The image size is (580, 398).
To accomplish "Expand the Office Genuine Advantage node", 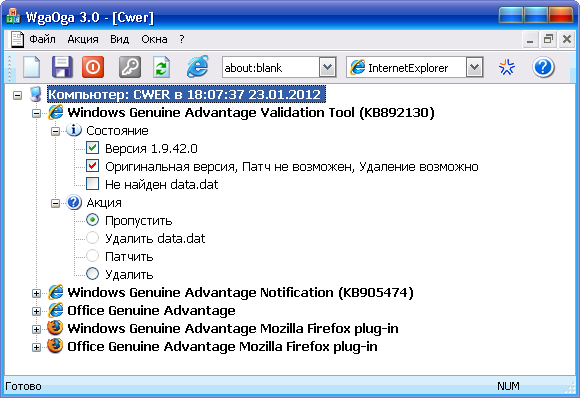I will coord(36,311).
